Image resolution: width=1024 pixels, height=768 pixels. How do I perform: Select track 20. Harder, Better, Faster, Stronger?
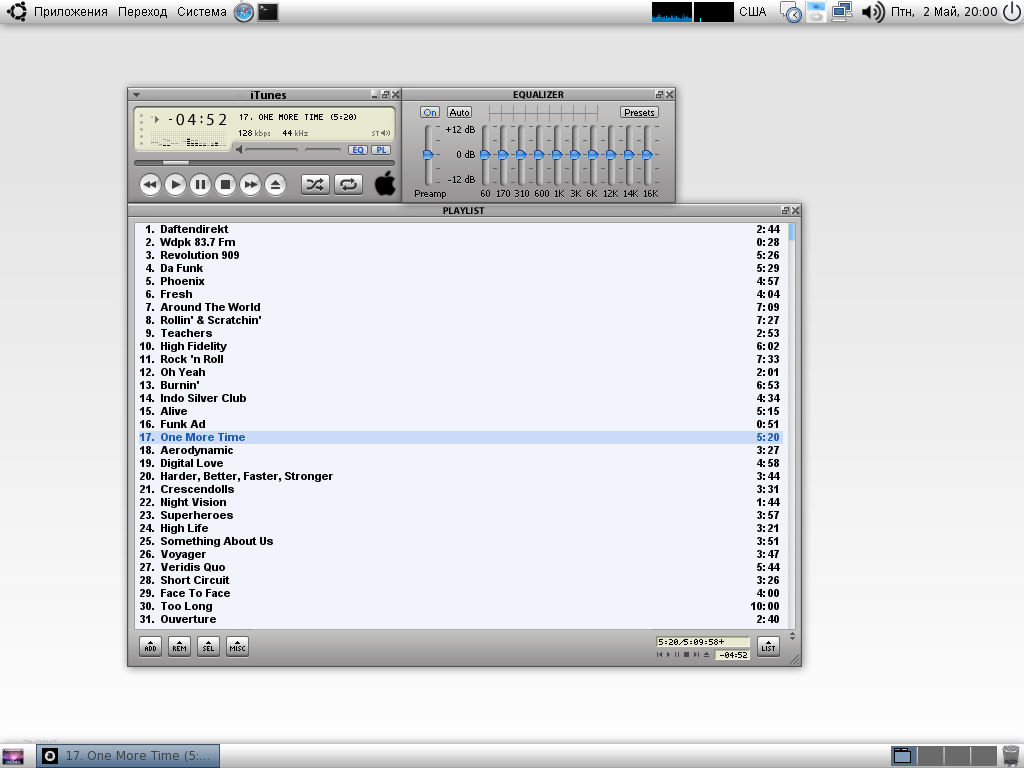point(460,476)
